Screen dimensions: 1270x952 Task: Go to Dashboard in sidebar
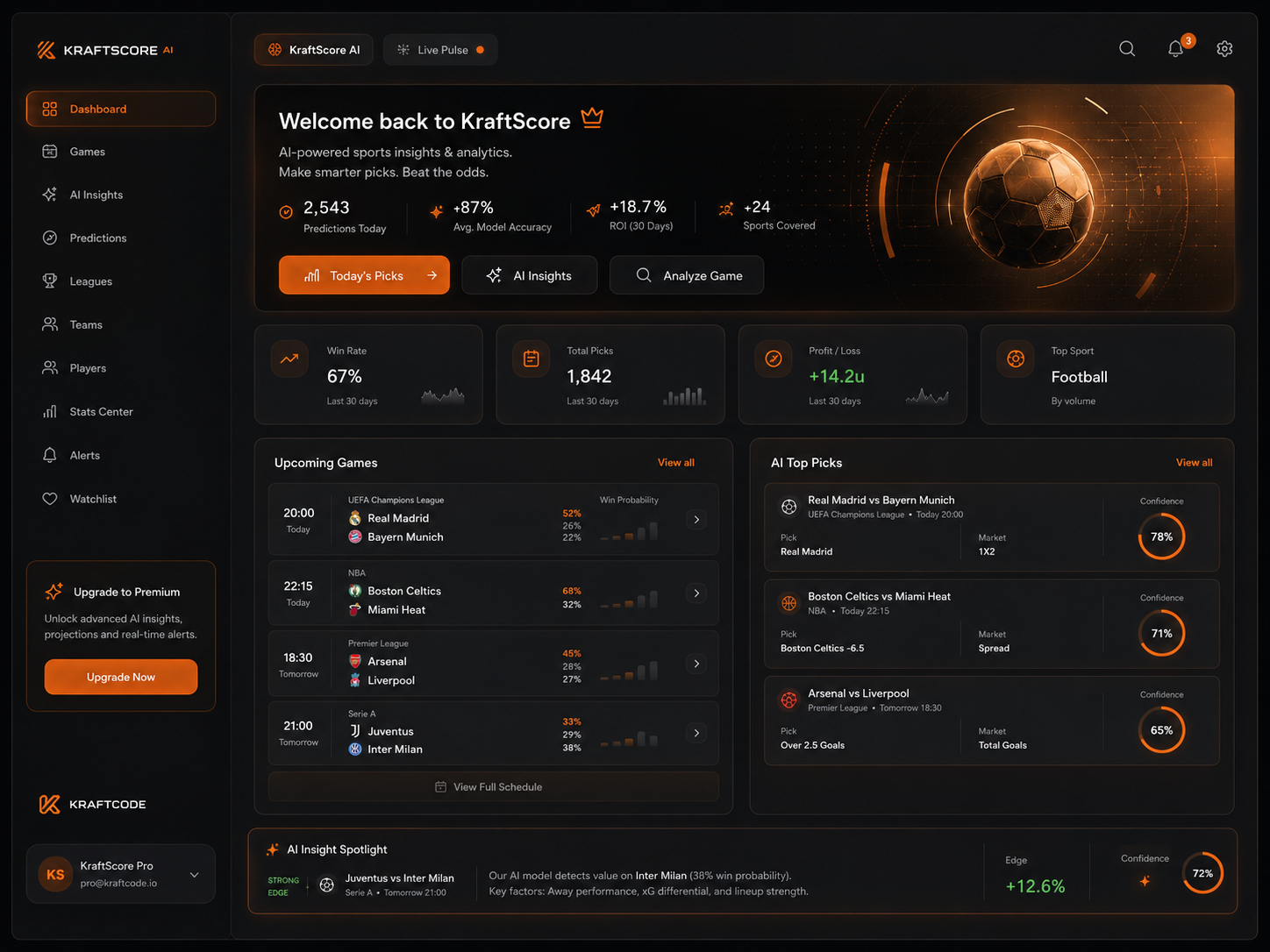point(121,109)
